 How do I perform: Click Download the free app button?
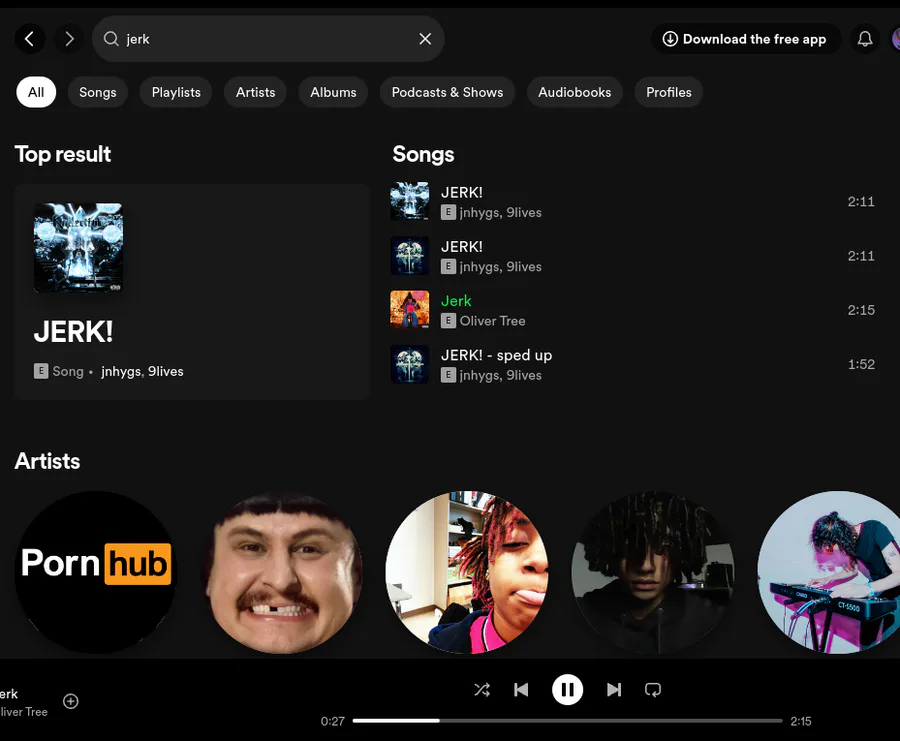[x=745, y=39]
